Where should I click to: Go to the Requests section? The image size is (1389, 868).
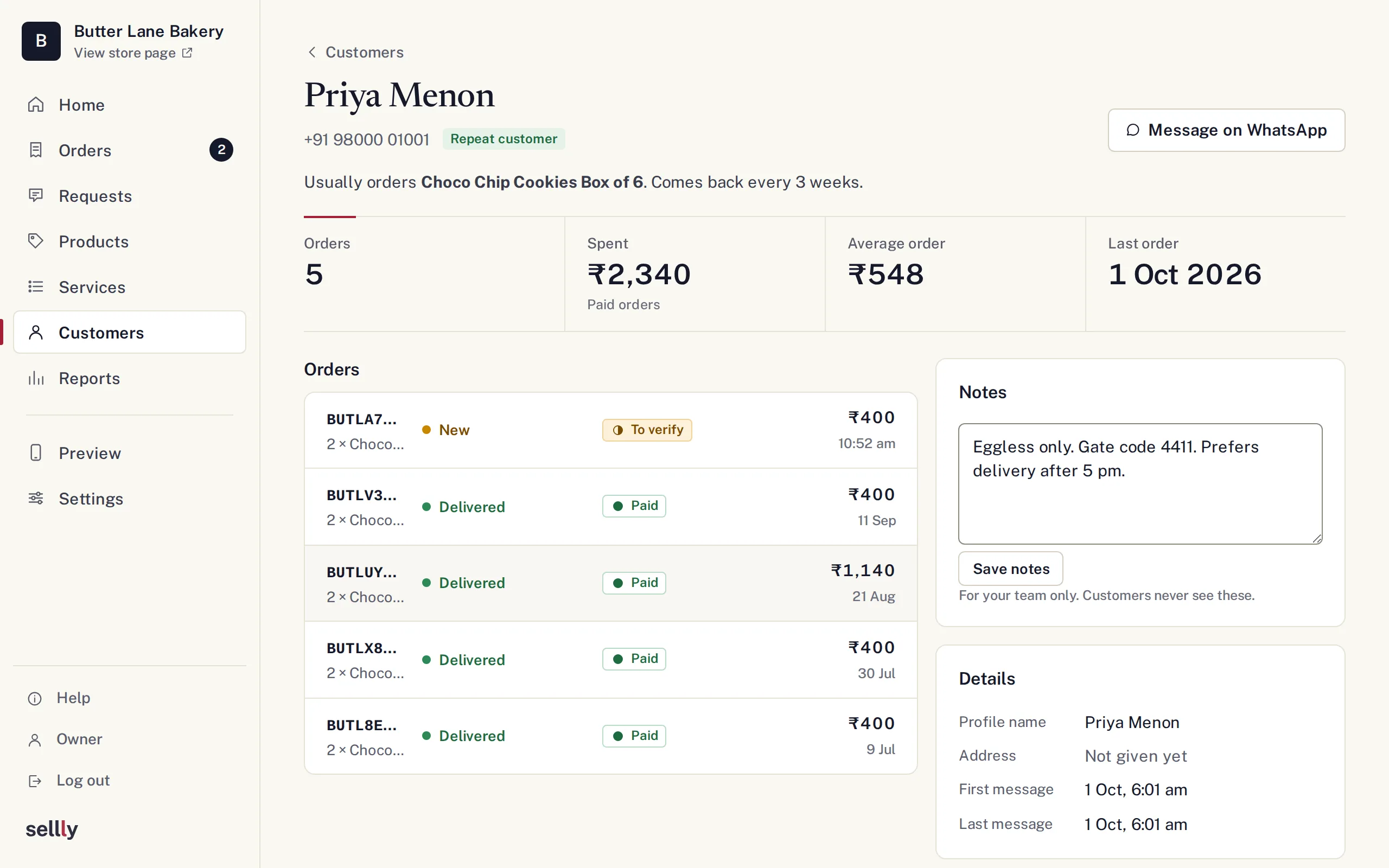coord(130,196)
